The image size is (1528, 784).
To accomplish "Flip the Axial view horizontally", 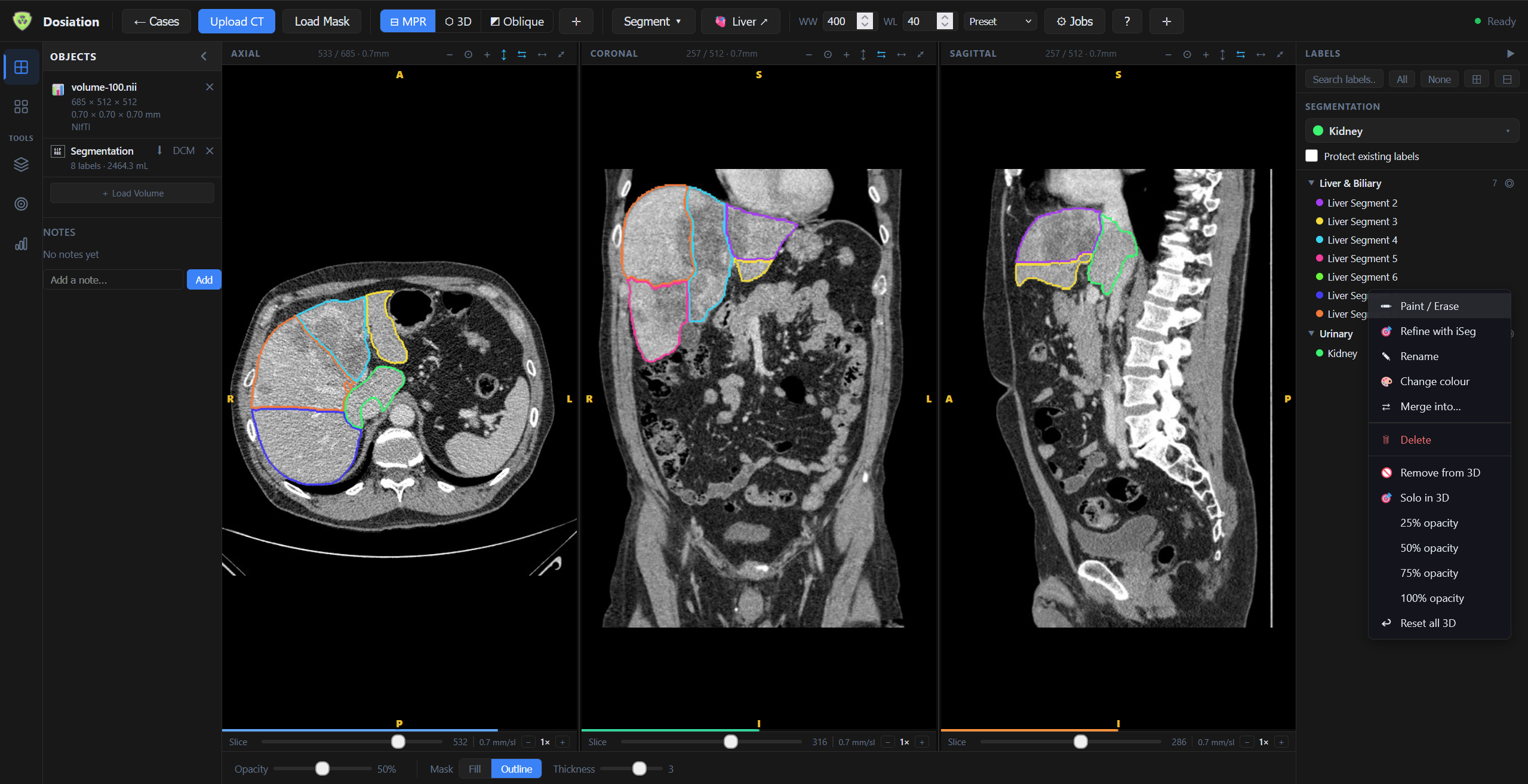I will (x=542, y=54).
